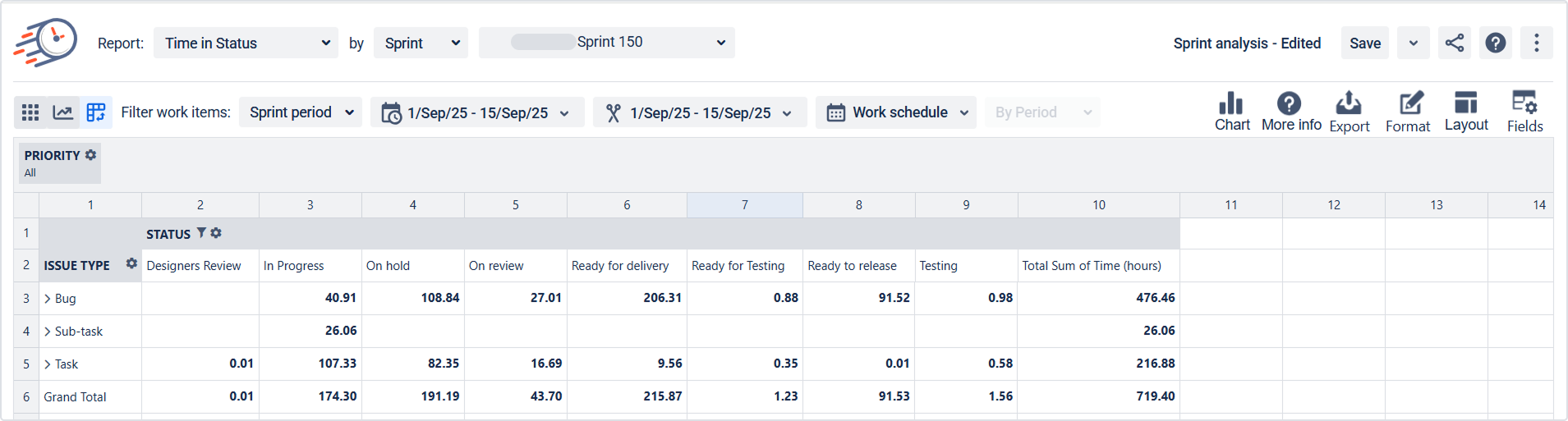1568x421 pixels.
Task: Select the In Progress column header
Action: pyautogui.click(x=310, y=266)
